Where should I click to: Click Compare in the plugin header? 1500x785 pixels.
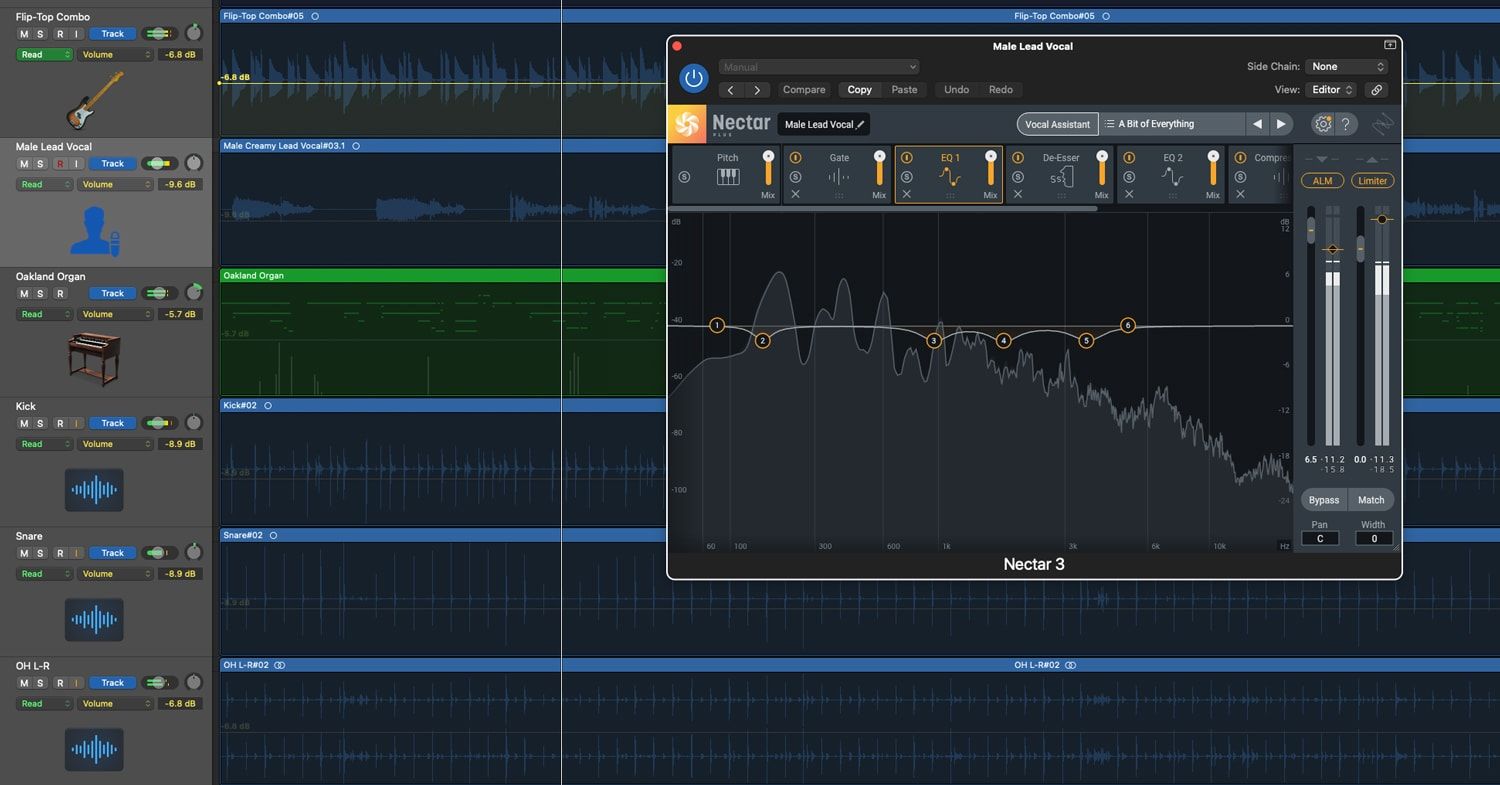click(x=804, y=90)
